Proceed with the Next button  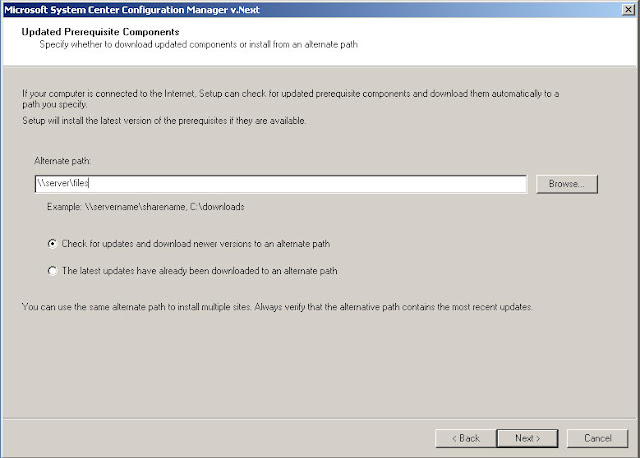pyautogui.click(x=527, y=438)
